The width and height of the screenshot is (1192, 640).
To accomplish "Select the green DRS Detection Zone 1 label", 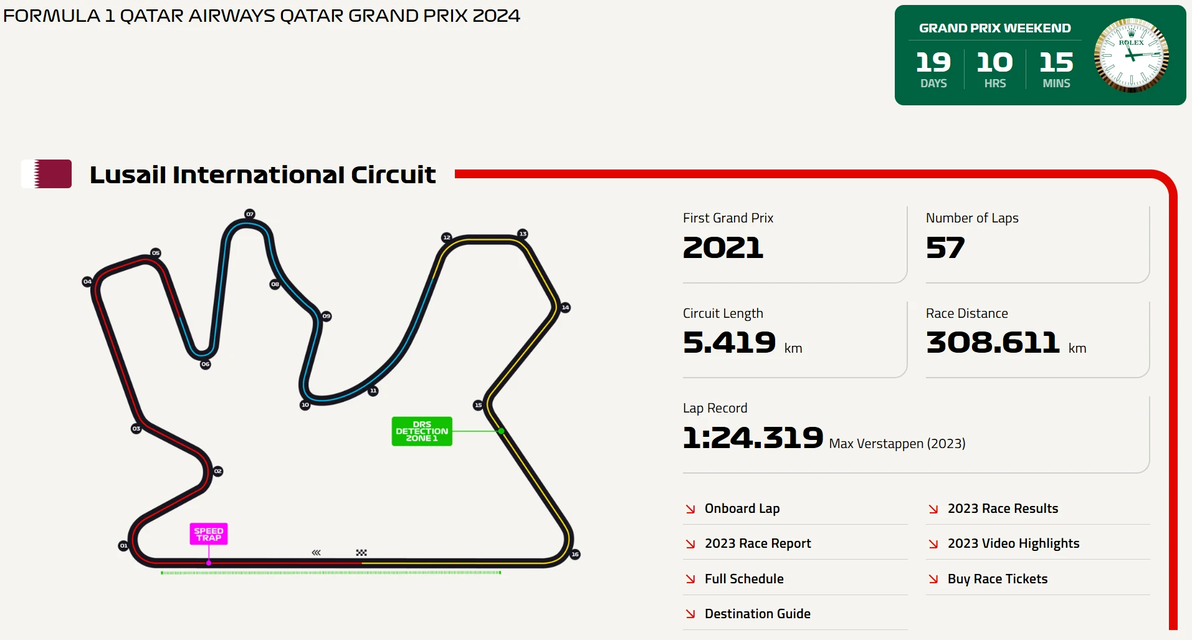I will [x=422, y=431].
